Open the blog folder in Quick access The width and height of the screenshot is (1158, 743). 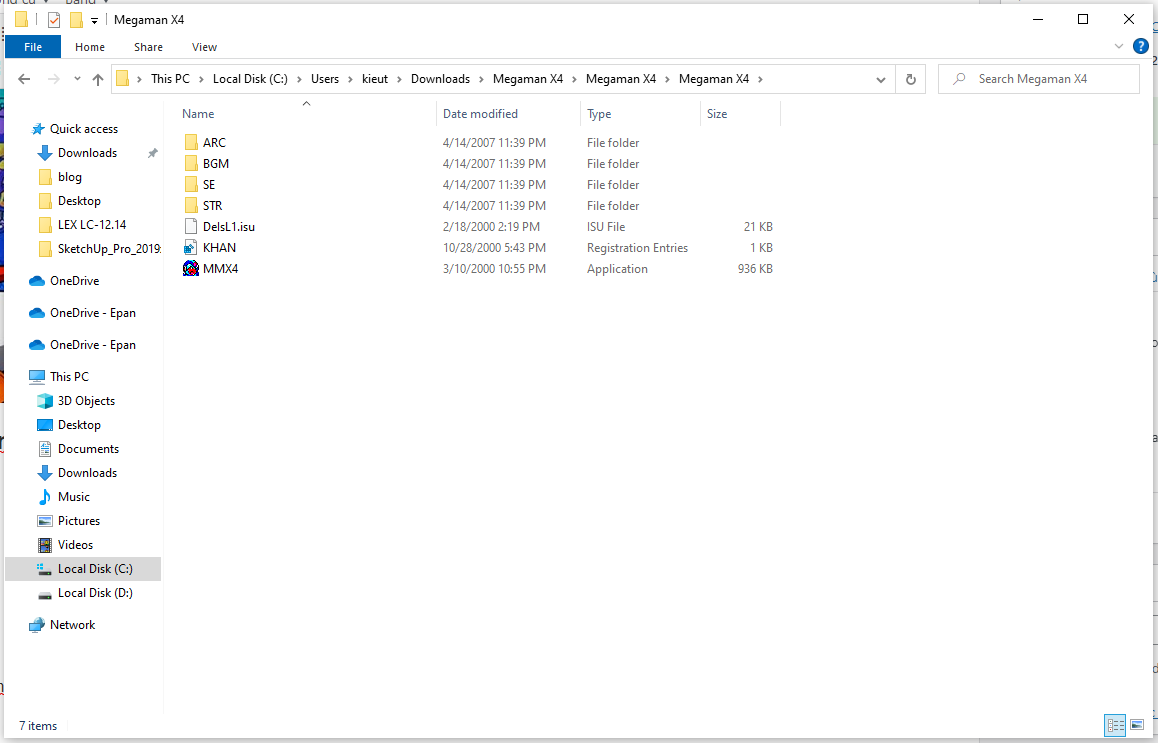pos(60,177)
